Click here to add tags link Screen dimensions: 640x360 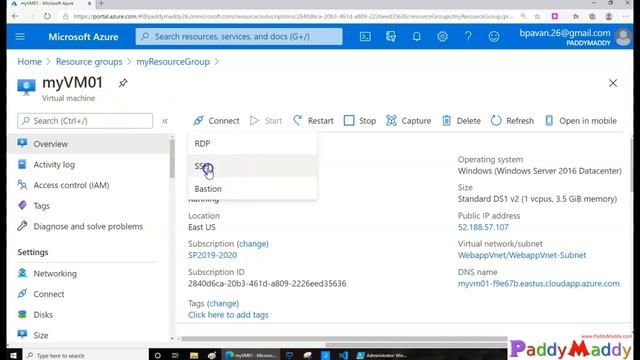point(228,315)
